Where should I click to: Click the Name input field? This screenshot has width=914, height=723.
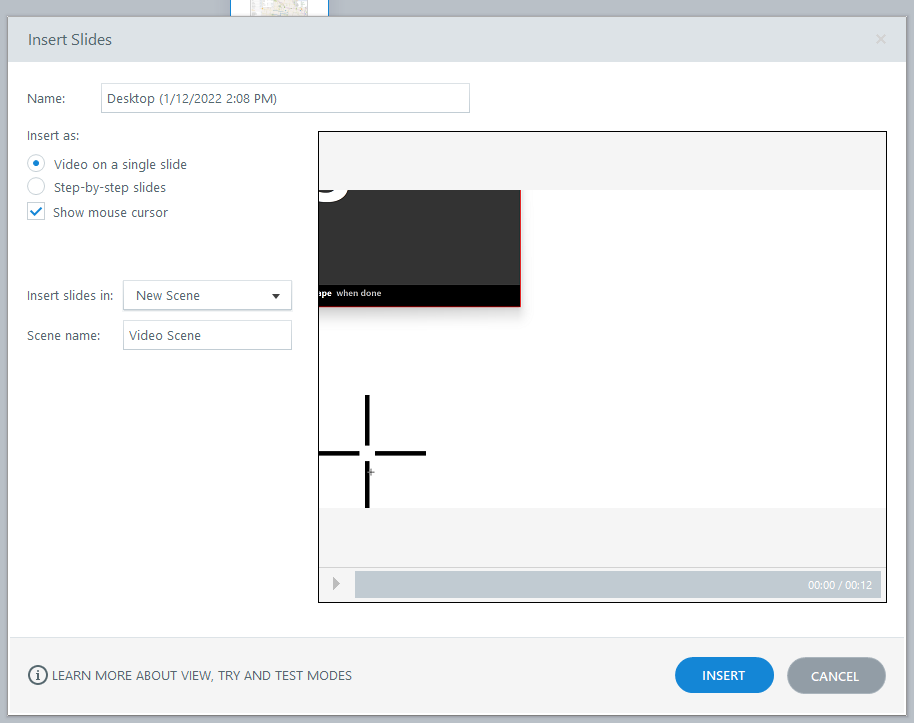click(285, 98)
